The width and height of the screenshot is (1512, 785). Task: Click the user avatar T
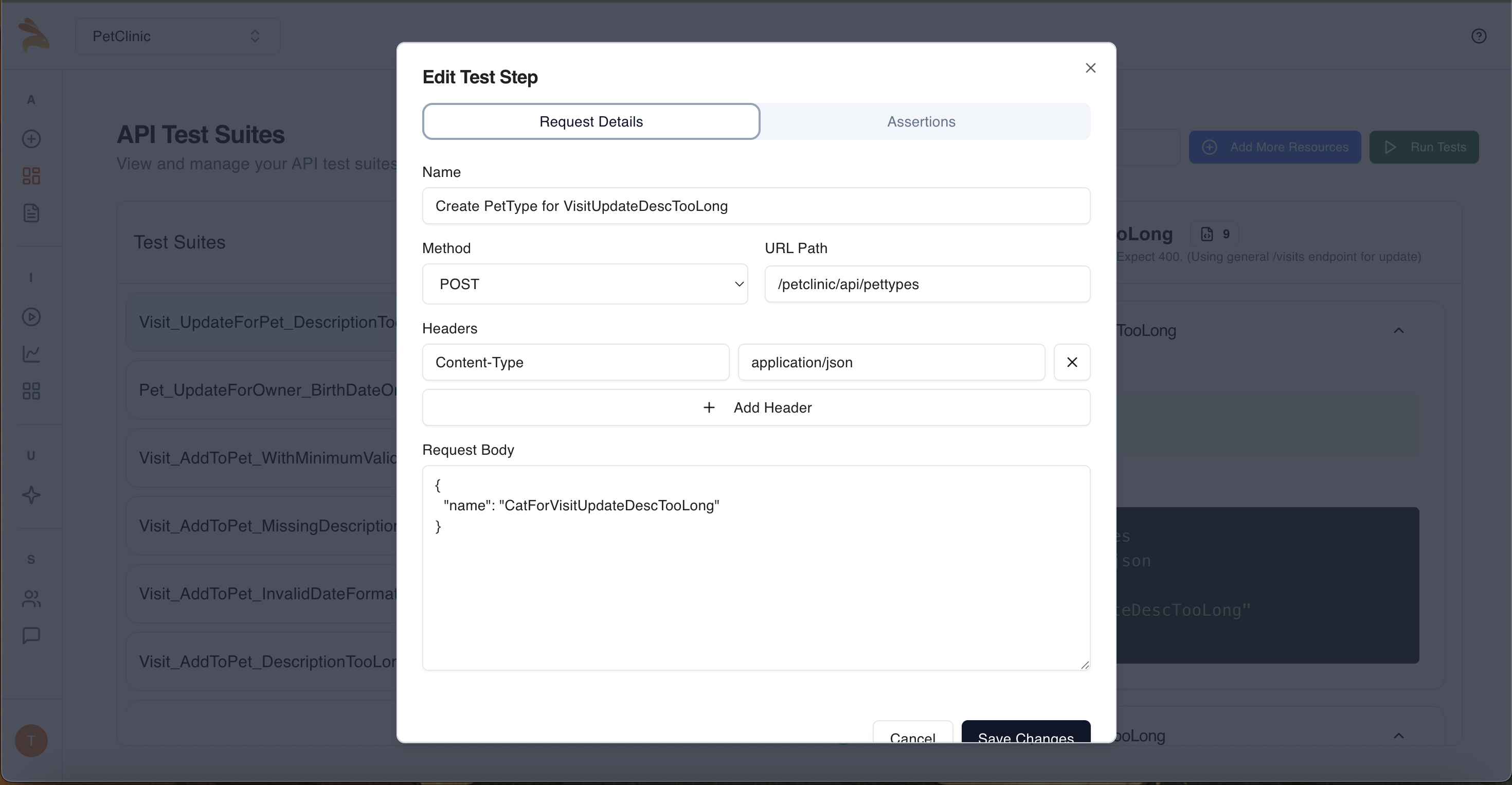point(31,740)
